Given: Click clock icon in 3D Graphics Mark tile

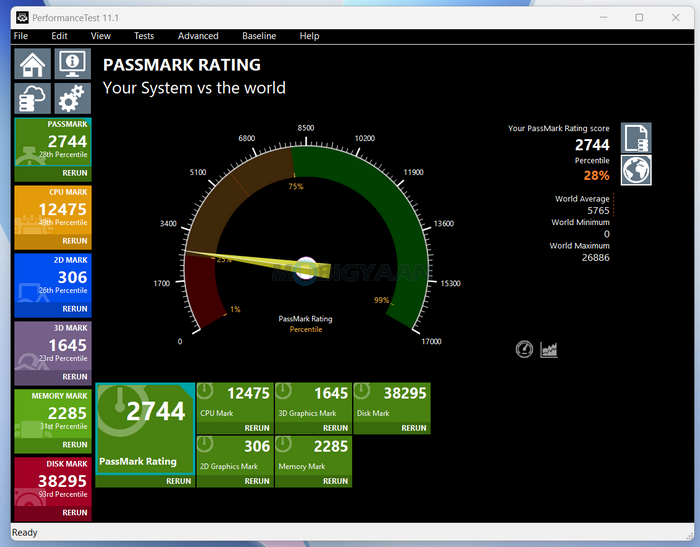Looking at the screenshot, I should click(283, 391).
